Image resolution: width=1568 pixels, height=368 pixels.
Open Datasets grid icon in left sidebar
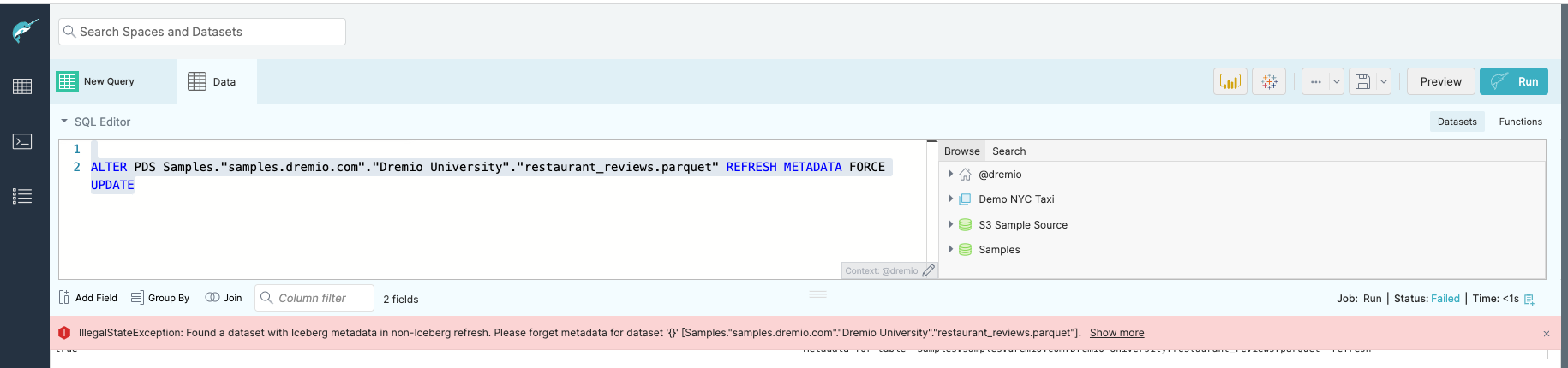[22, 86]
